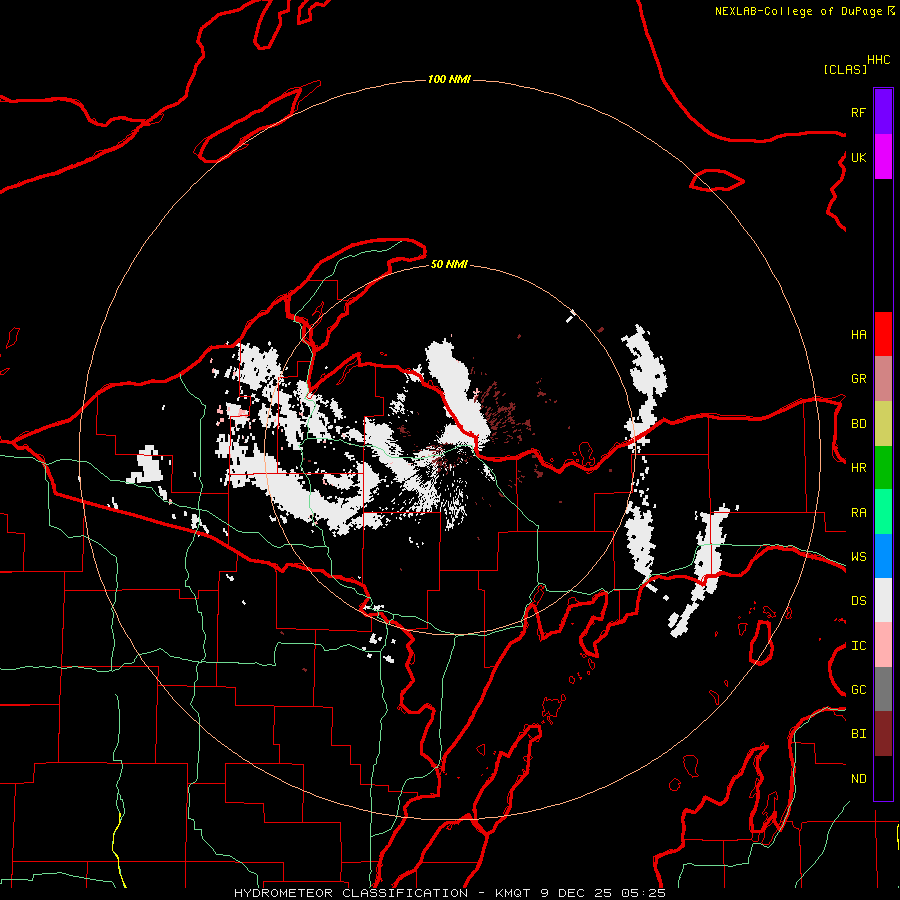This screenshot has width=900, height=900.
Task: Click the UK magenta legend swatch
Action: pos(883,157)
